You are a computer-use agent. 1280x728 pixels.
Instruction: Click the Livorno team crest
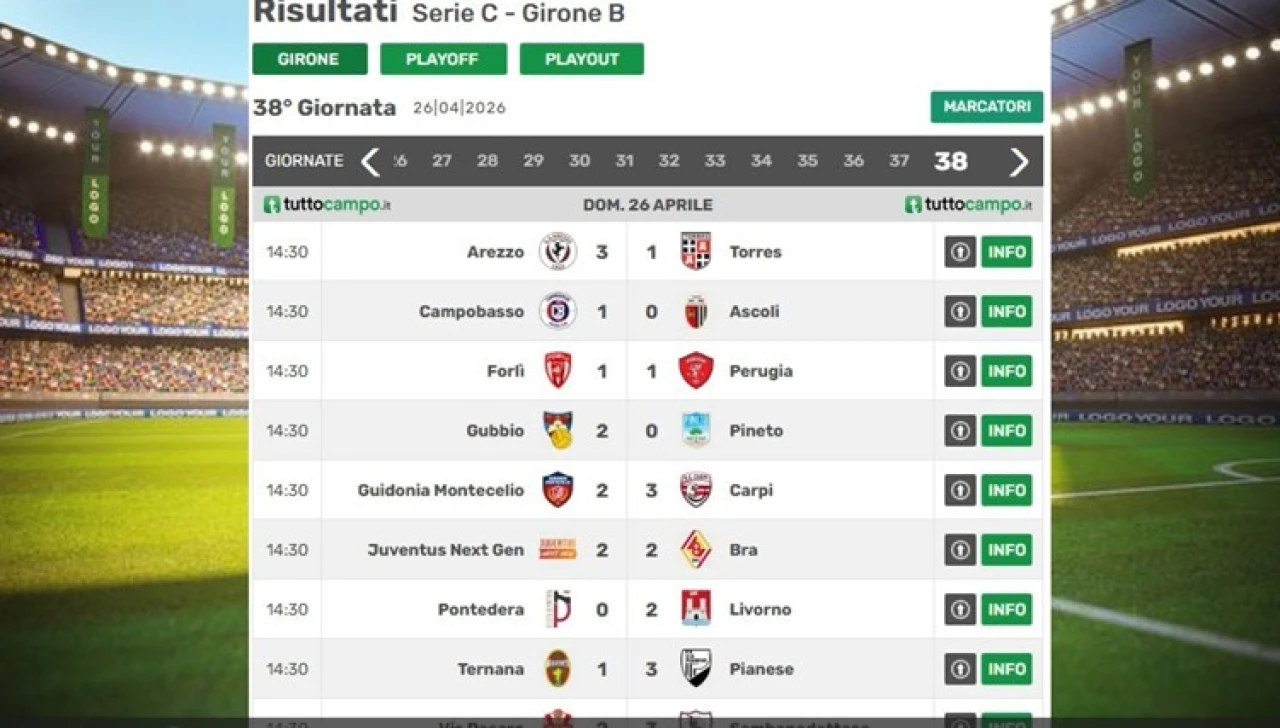(696, 609)
